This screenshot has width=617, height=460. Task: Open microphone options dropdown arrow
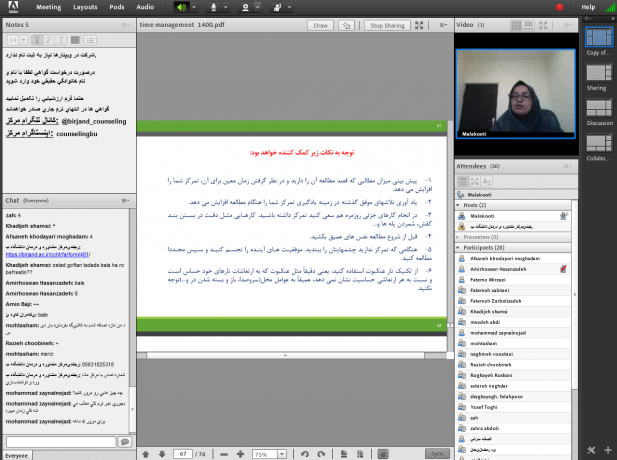pos(226,7)
